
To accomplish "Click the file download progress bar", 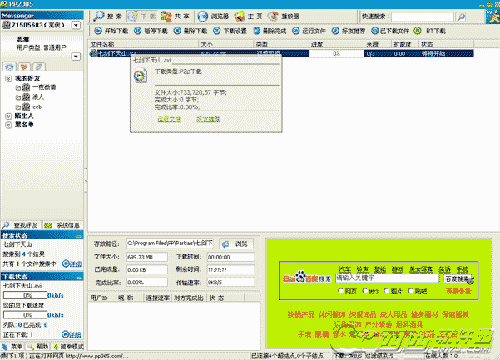I will (x=25, y=295).
